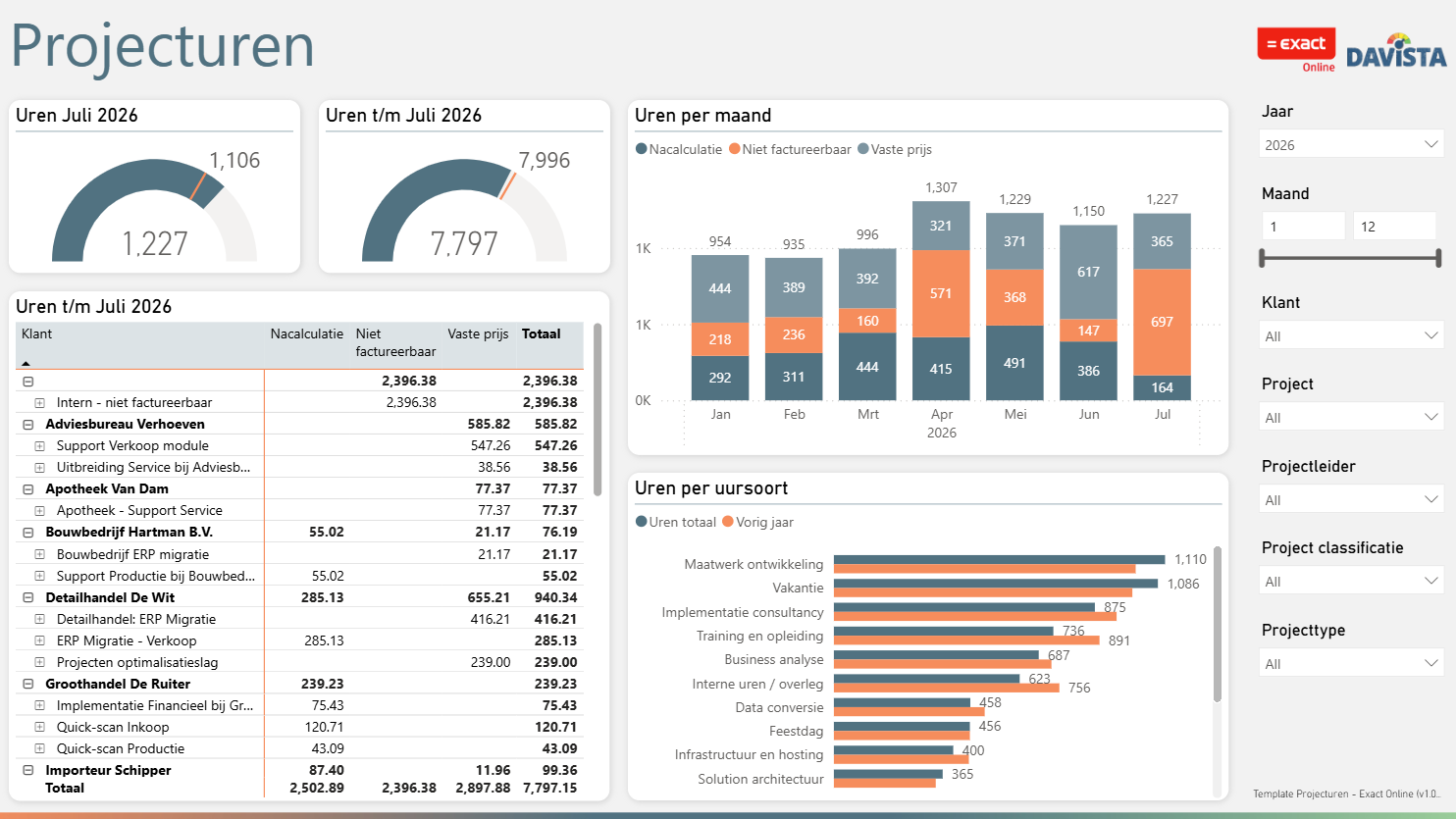Open the Projectleider filter dropdown

[x=1351, y=499]
